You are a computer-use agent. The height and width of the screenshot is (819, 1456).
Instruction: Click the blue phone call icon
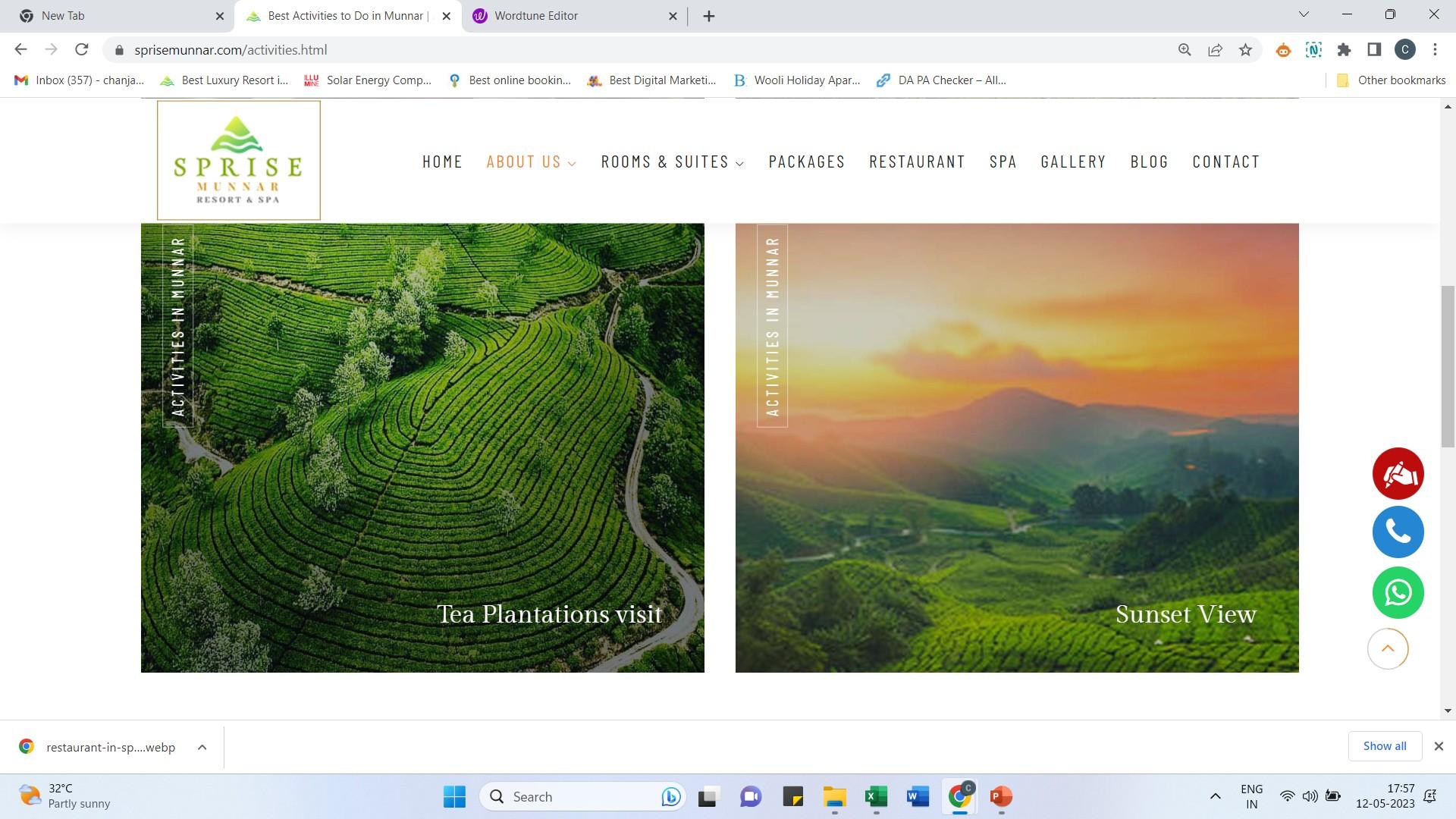[x=1398, y=532]
